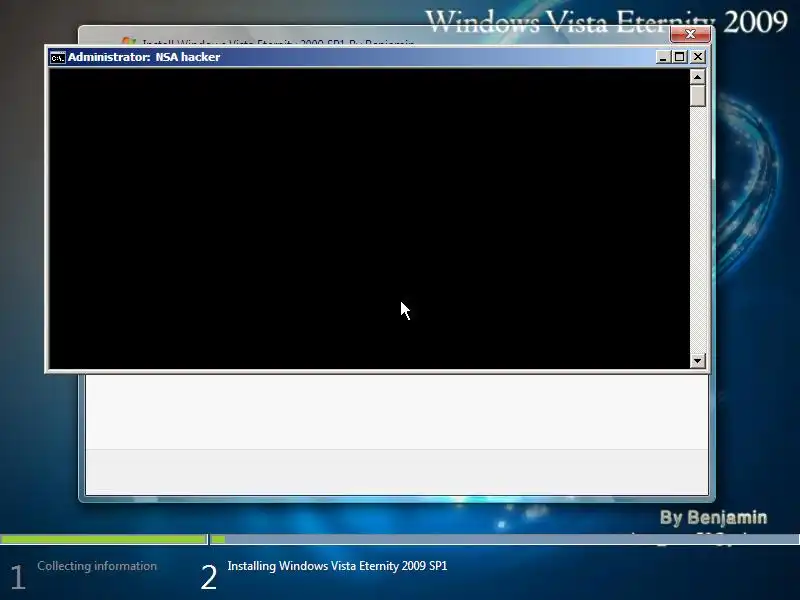
Task: Click the By Benjamin credit text
Action: (x=713, y=517)
